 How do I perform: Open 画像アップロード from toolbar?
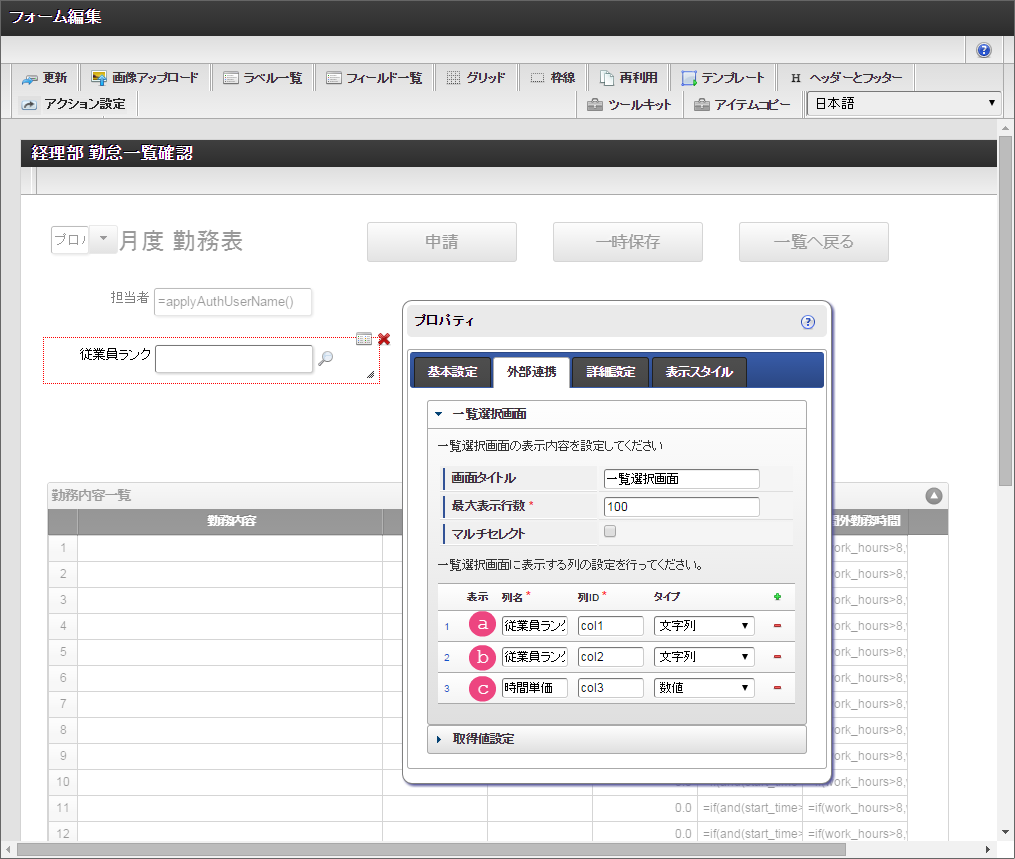click(x=145, y=78)
